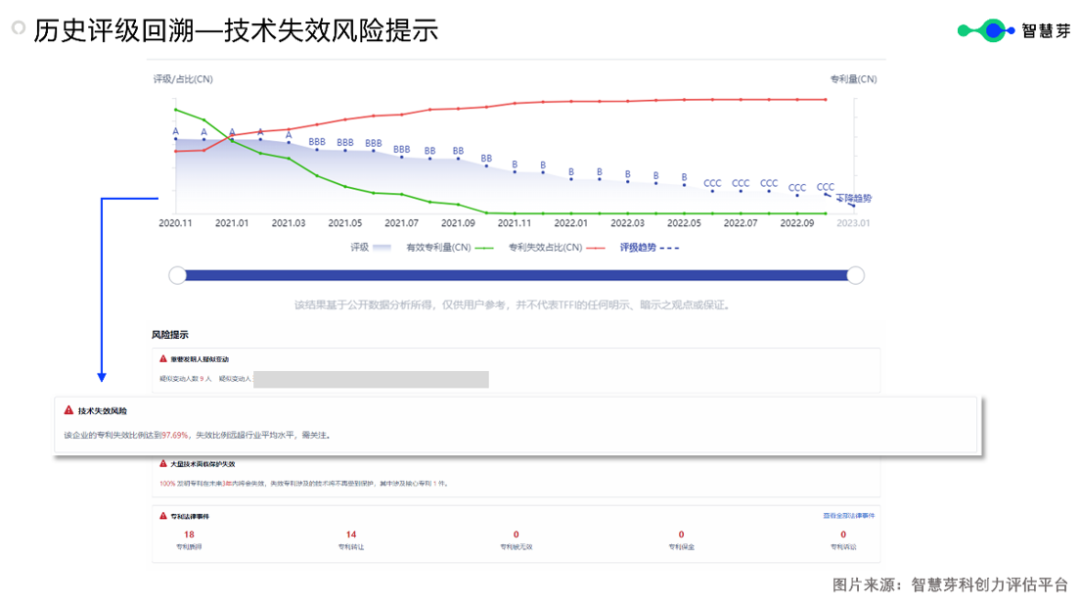Click the first risk alert's warning triangle
Viewport: 1080px width, 608px height.
pyautogui.click(x=163, y=358)
